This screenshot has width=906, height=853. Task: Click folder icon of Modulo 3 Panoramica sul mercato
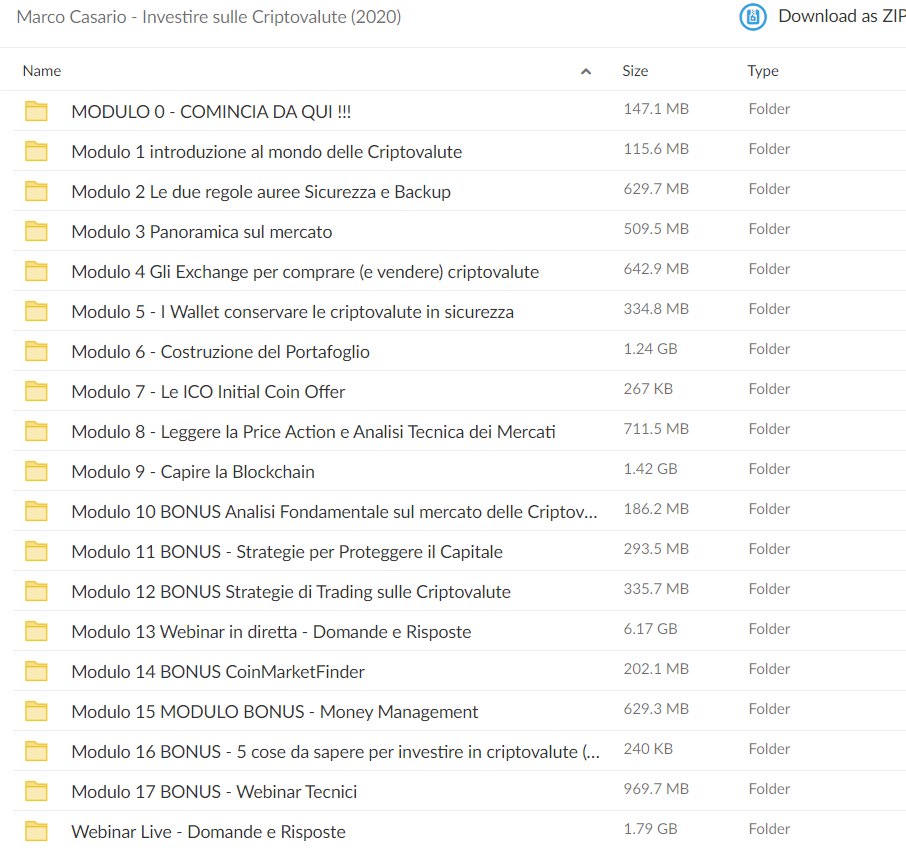(x=36, y=231)
